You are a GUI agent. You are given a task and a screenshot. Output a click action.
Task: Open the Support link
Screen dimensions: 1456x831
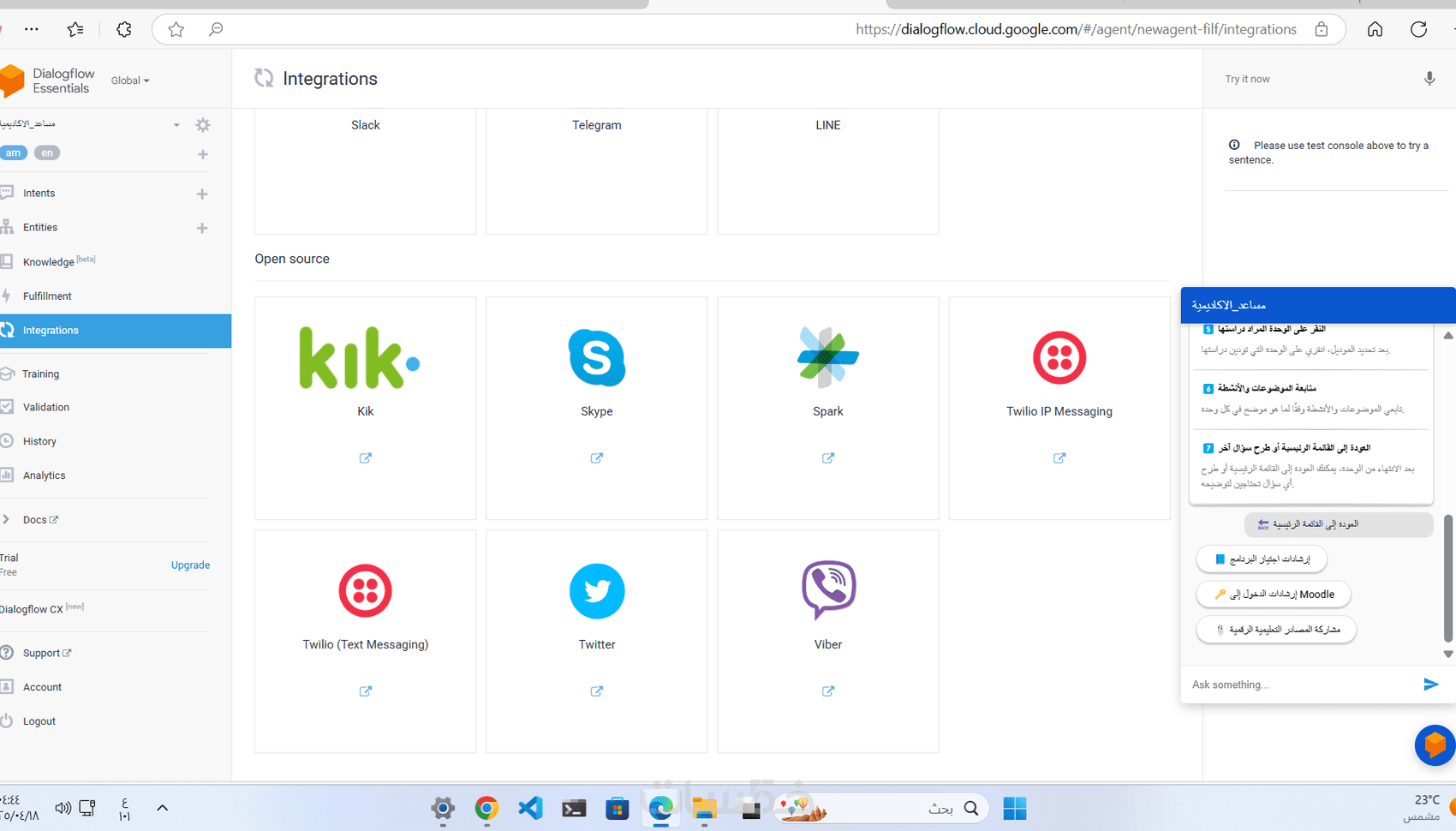click(46, 654)
